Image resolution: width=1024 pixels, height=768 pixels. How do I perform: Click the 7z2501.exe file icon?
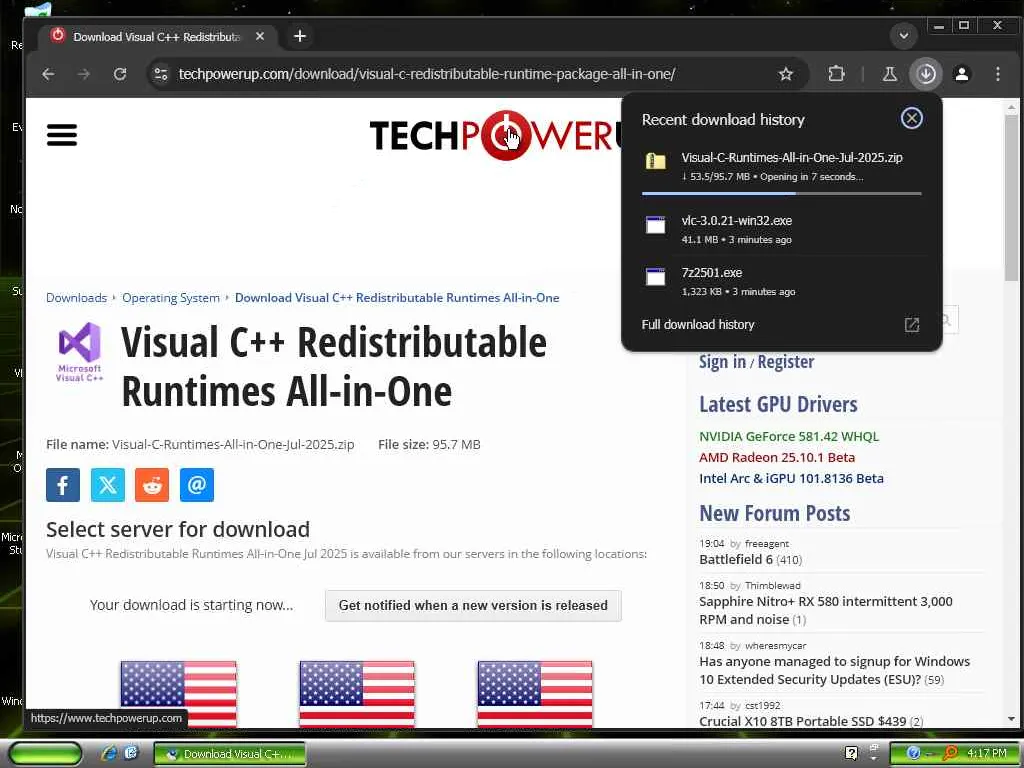(x=655, y=277)
